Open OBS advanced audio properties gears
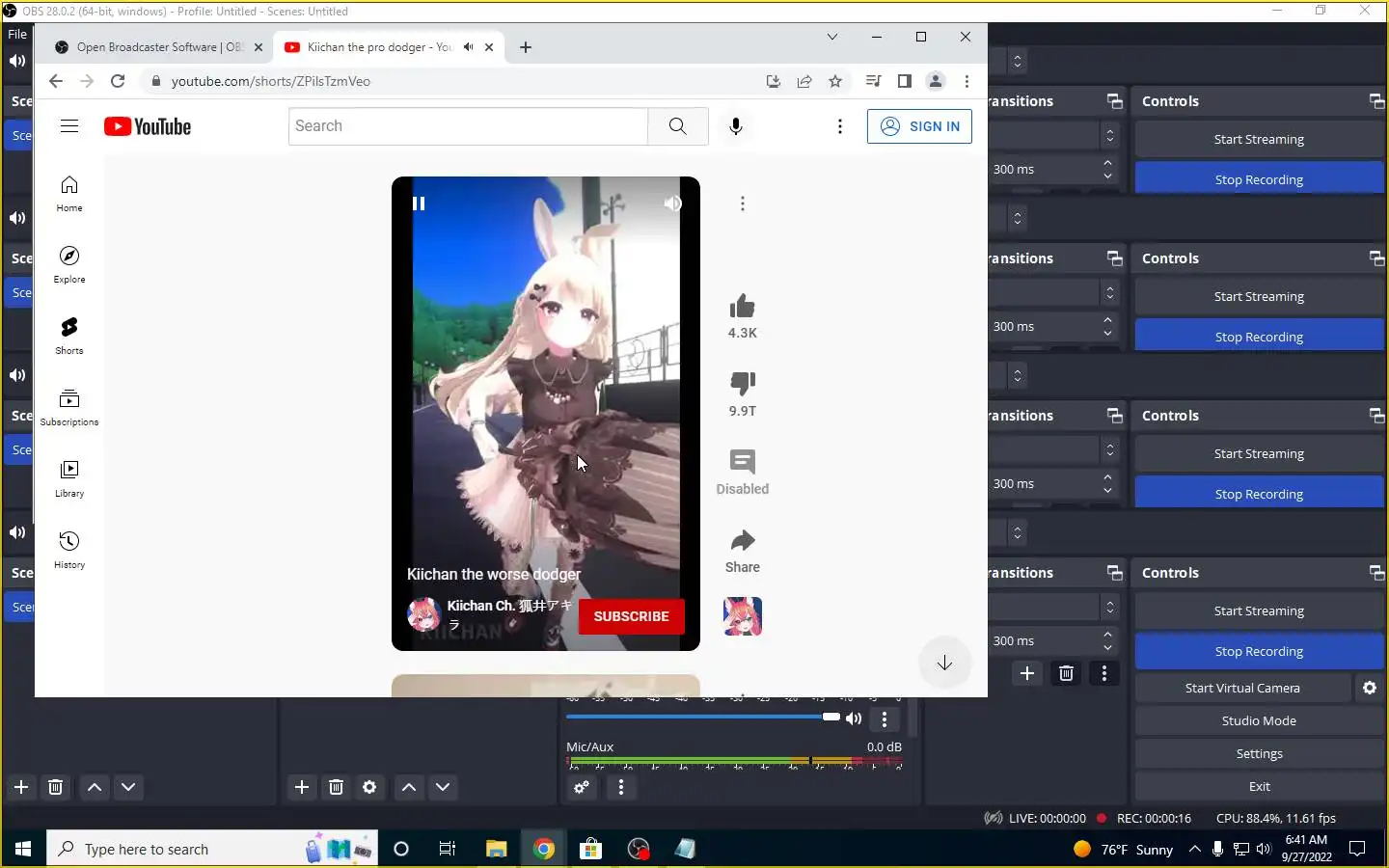 click(582, 787)
